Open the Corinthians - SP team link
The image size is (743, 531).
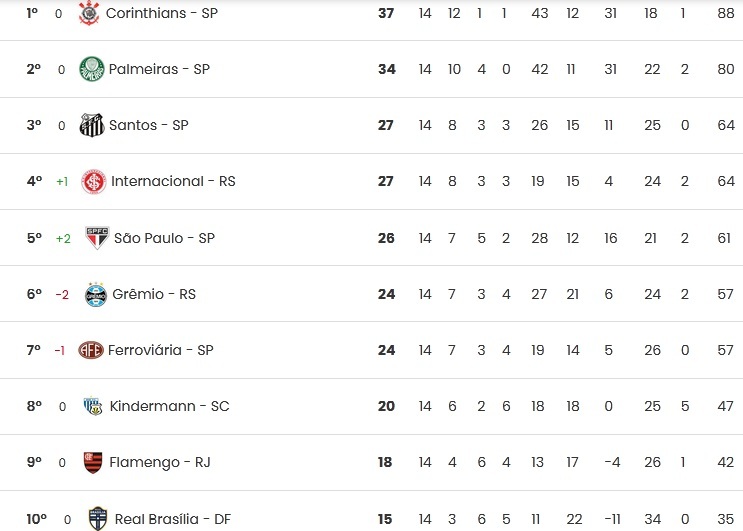click(162, 13)
